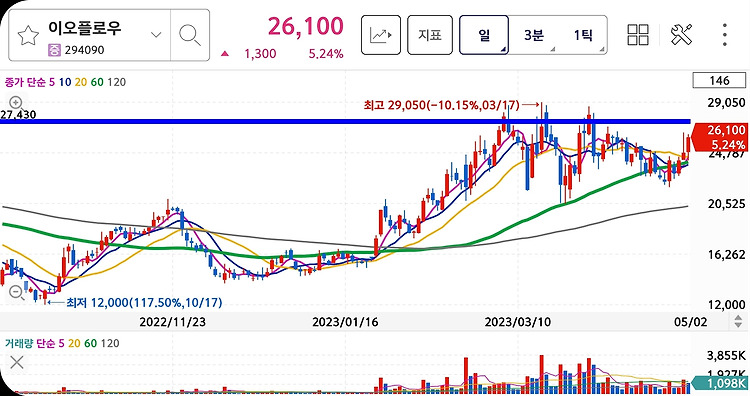Select the 3분 minute period tab
This screenshot has width=750, height=396.
point(533,35)
